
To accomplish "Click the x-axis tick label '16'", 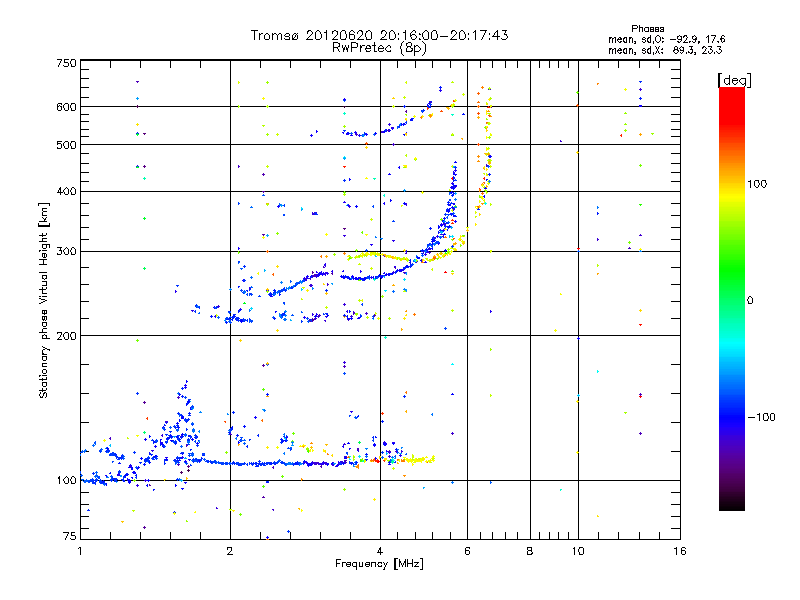I will click(x=680, y=551).
